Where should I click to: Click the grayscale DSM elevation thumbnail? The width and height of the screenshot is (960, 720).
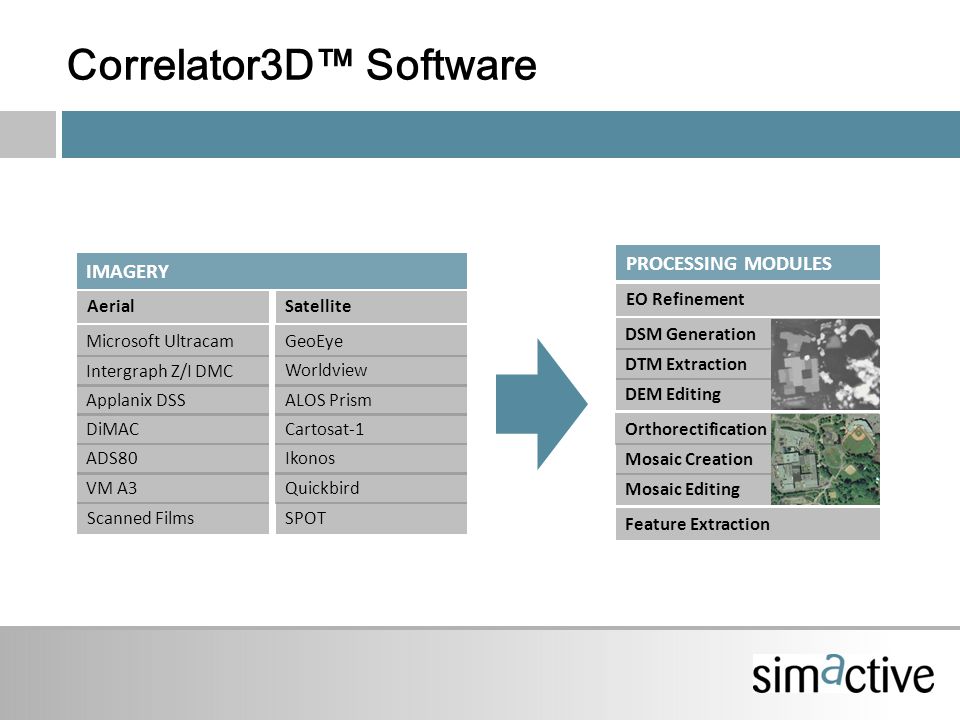click(825, 364)
